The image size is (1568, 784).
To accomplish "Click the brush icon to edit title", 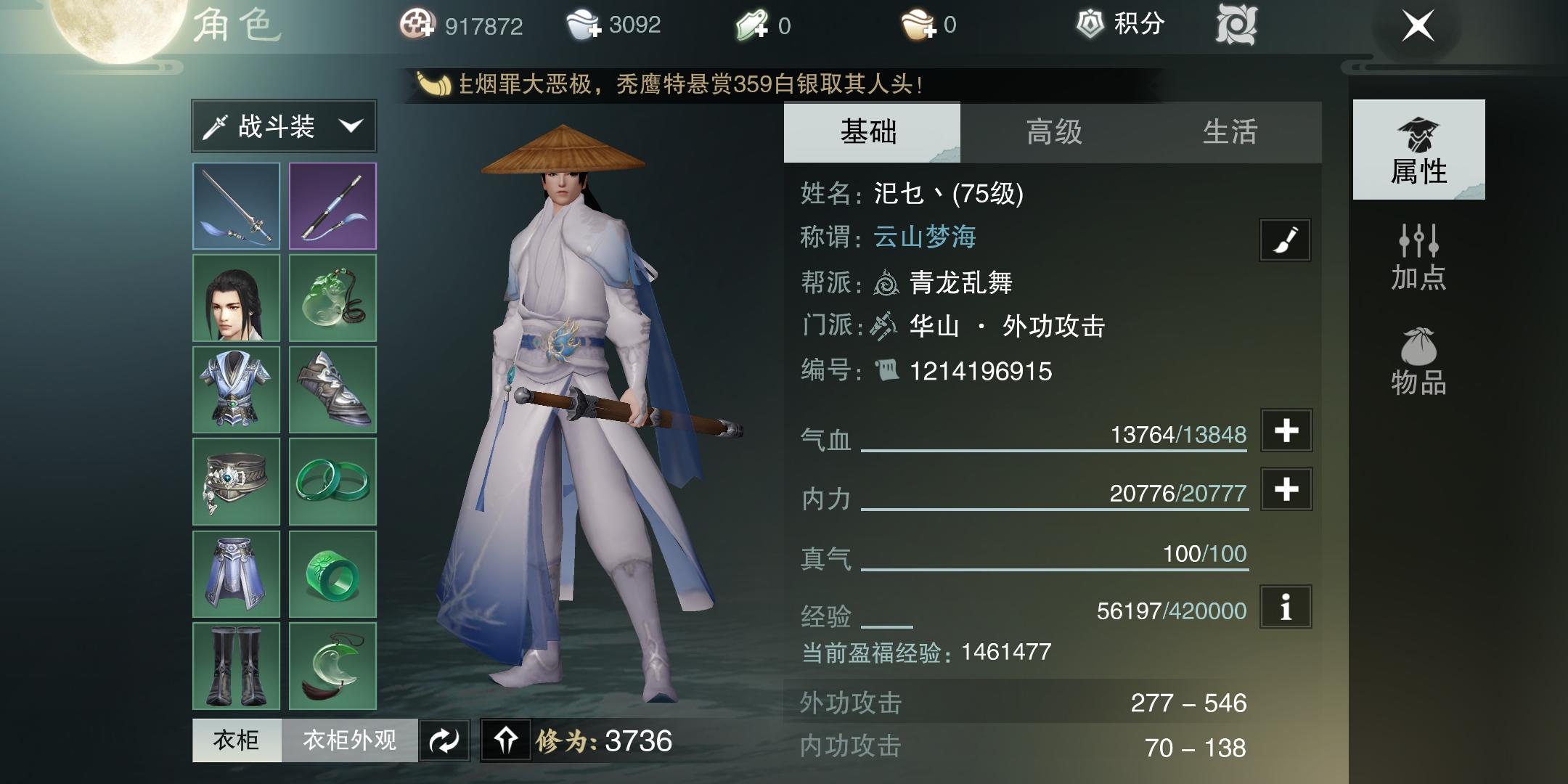I will 1285,240.
